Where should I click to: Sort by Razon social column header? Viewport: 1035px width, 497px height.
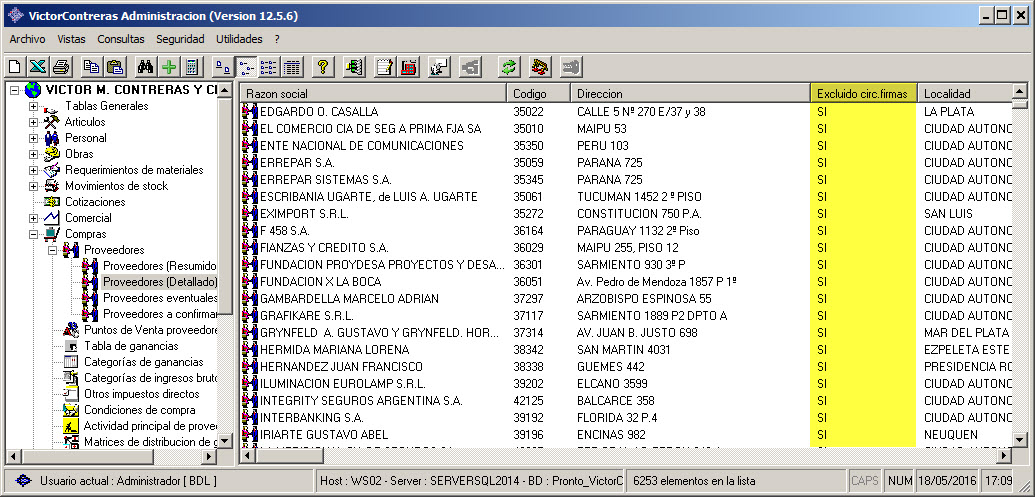tap(374, 93)
